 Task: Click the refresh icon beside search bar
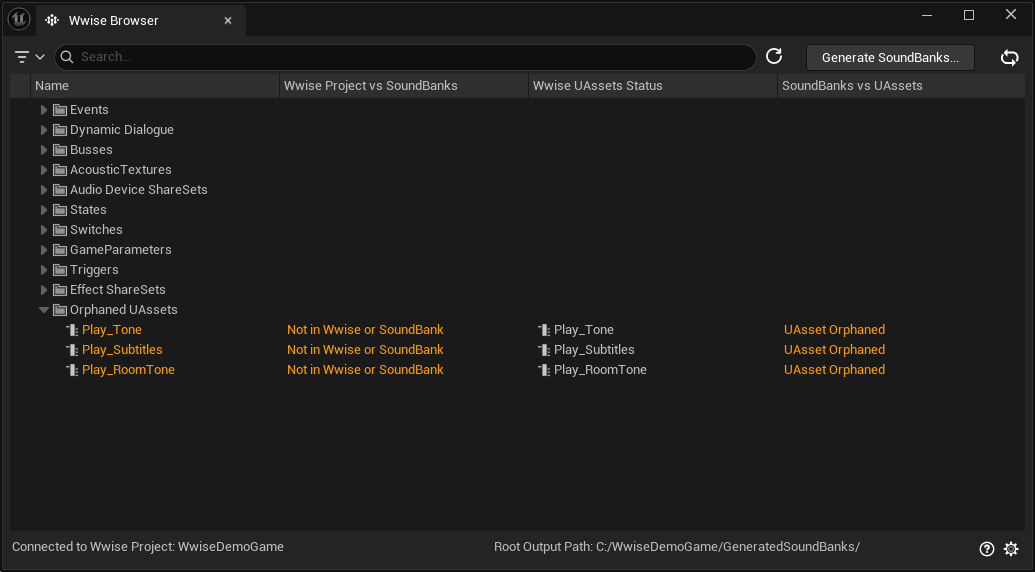[774, 57]
